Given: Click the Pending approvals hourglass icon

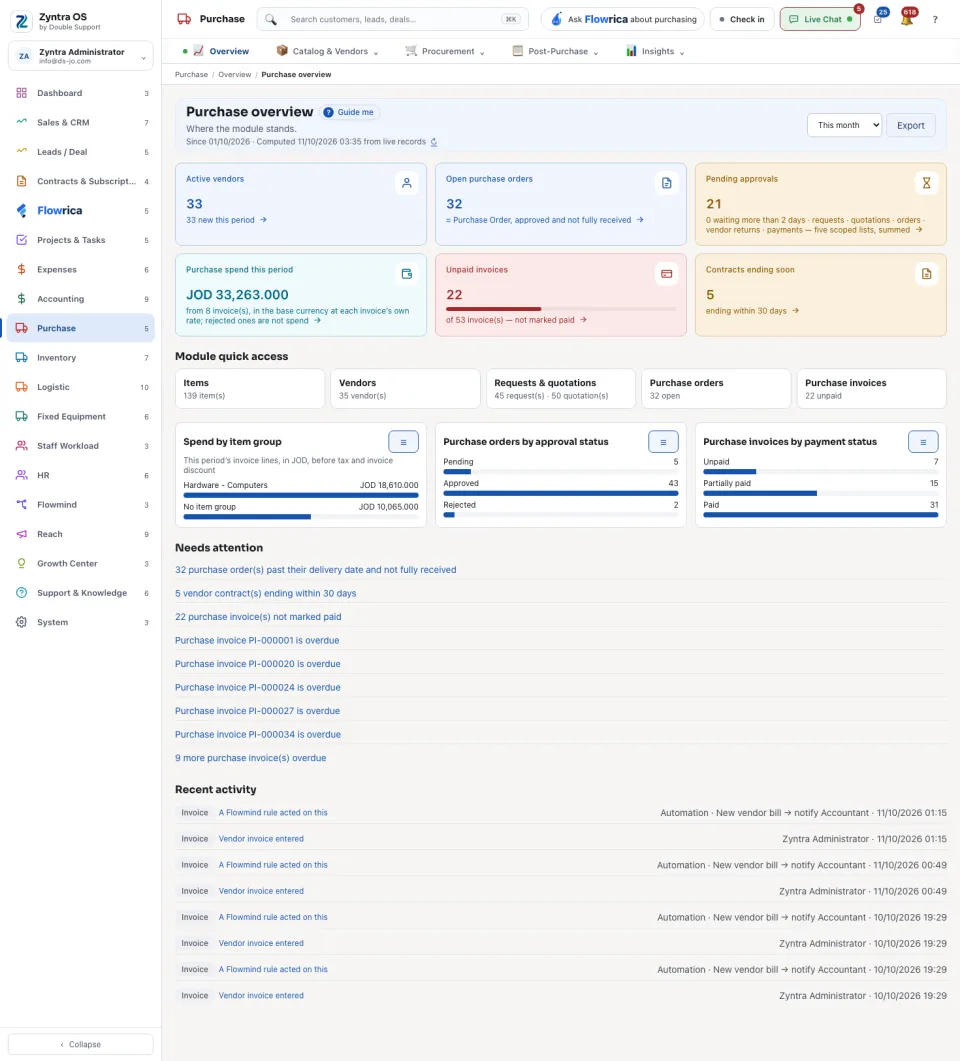Looking at the screenshot, I should 926,183.
